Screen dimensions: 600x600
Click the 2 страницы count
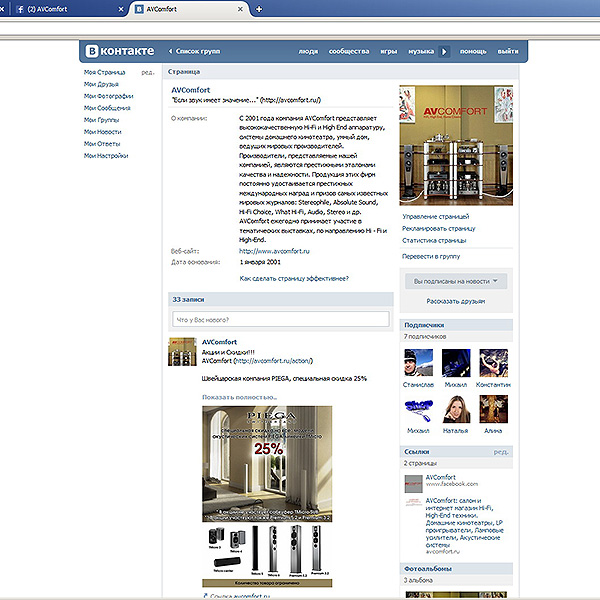[x=420, y=463]
